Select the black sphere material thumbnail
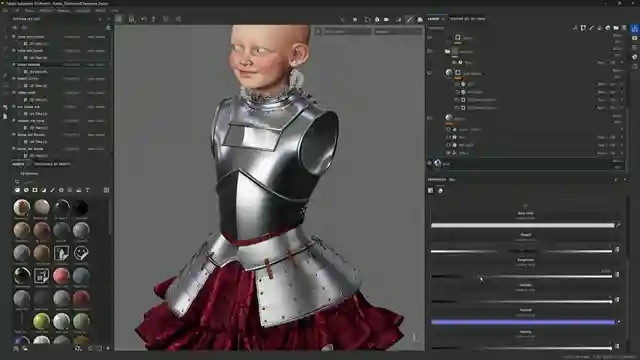This screenshot has width=640, height=360. pyautogui.click(x=81, y=207)
